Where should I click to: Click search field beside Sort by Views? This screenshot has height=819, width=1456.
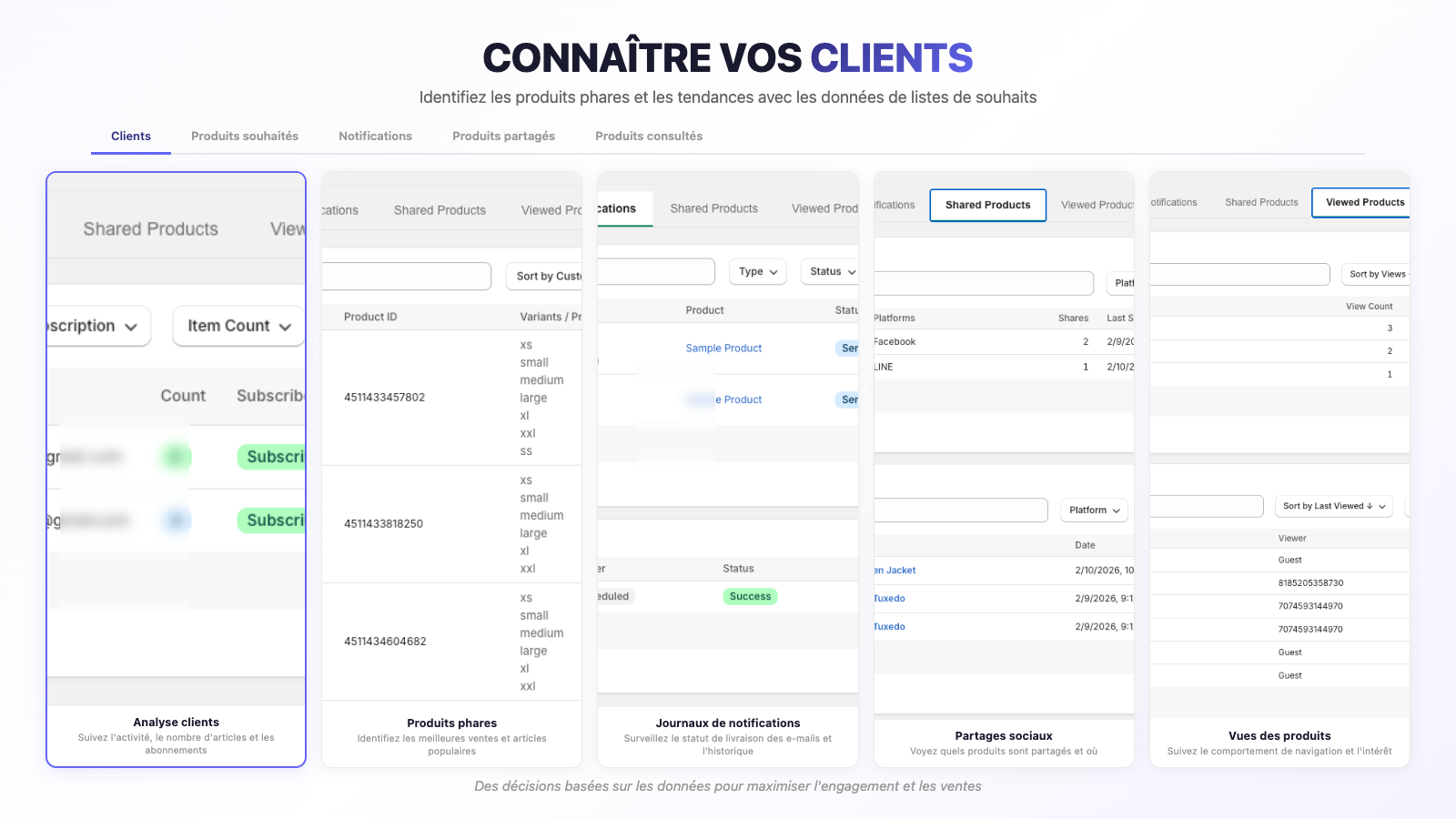(1240, 274)
